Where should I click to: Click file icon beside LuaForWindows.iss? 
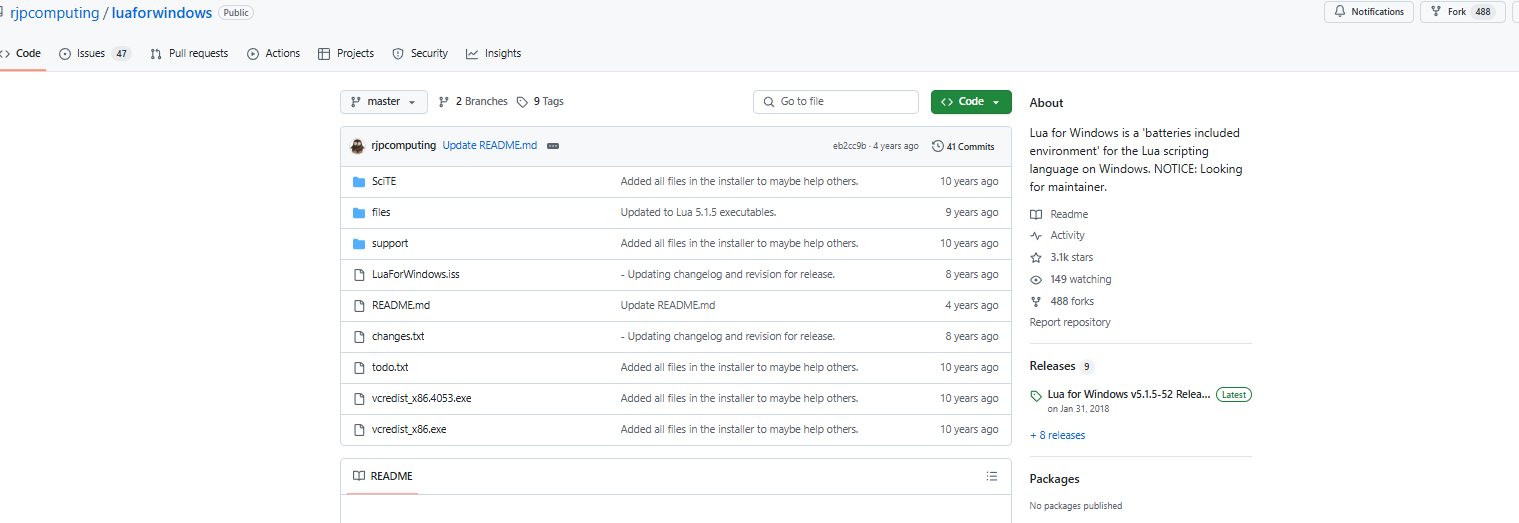359,275
